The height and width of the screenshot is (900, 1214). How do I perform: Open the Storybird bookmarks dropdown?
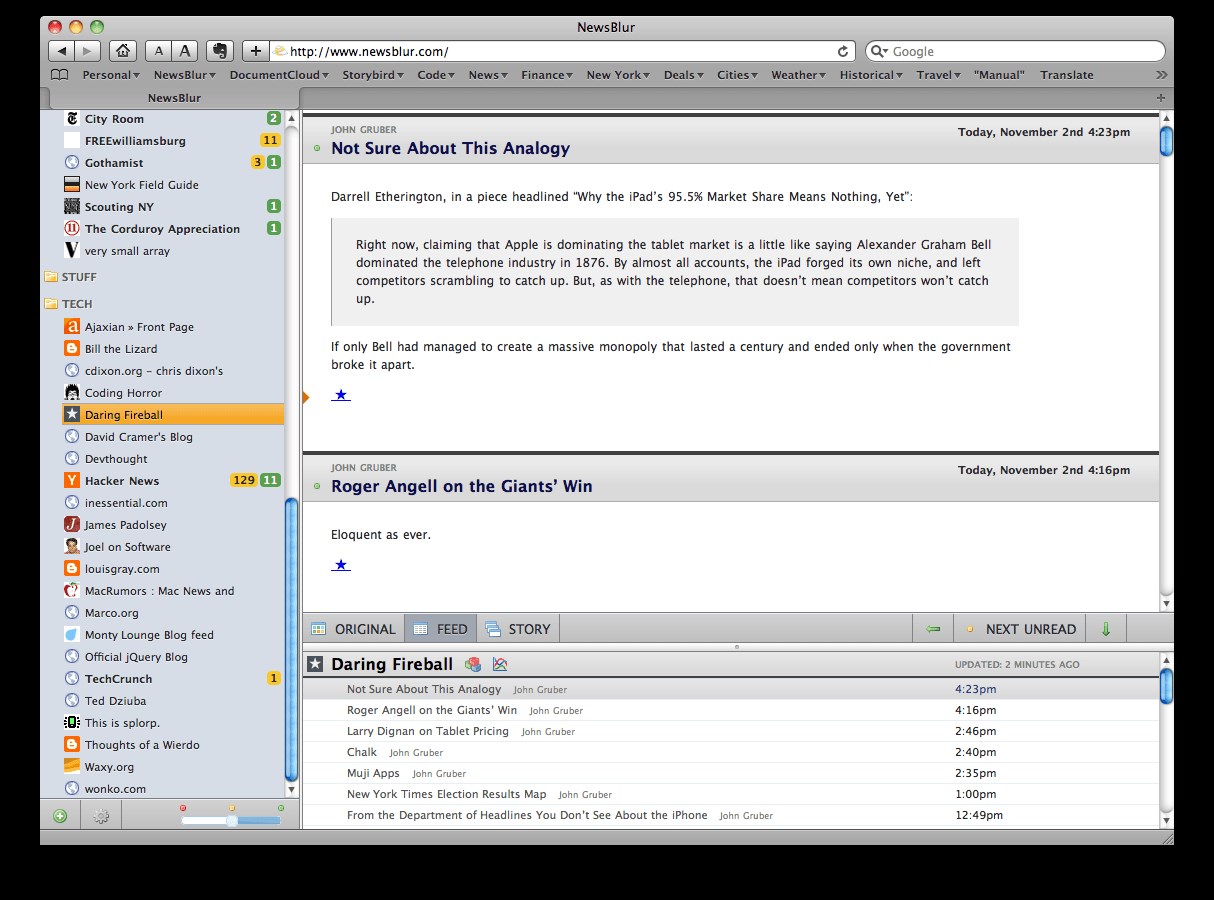point(373,75)
